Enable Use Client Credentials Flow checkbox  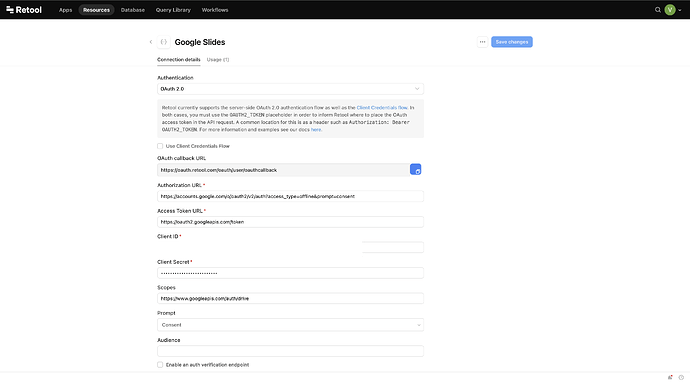160,146
